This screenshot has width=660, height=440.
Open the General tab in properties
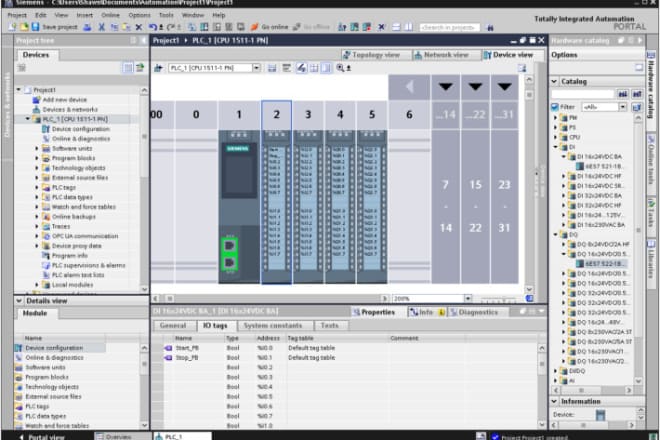pyautogui.click(x=173, y=325)
